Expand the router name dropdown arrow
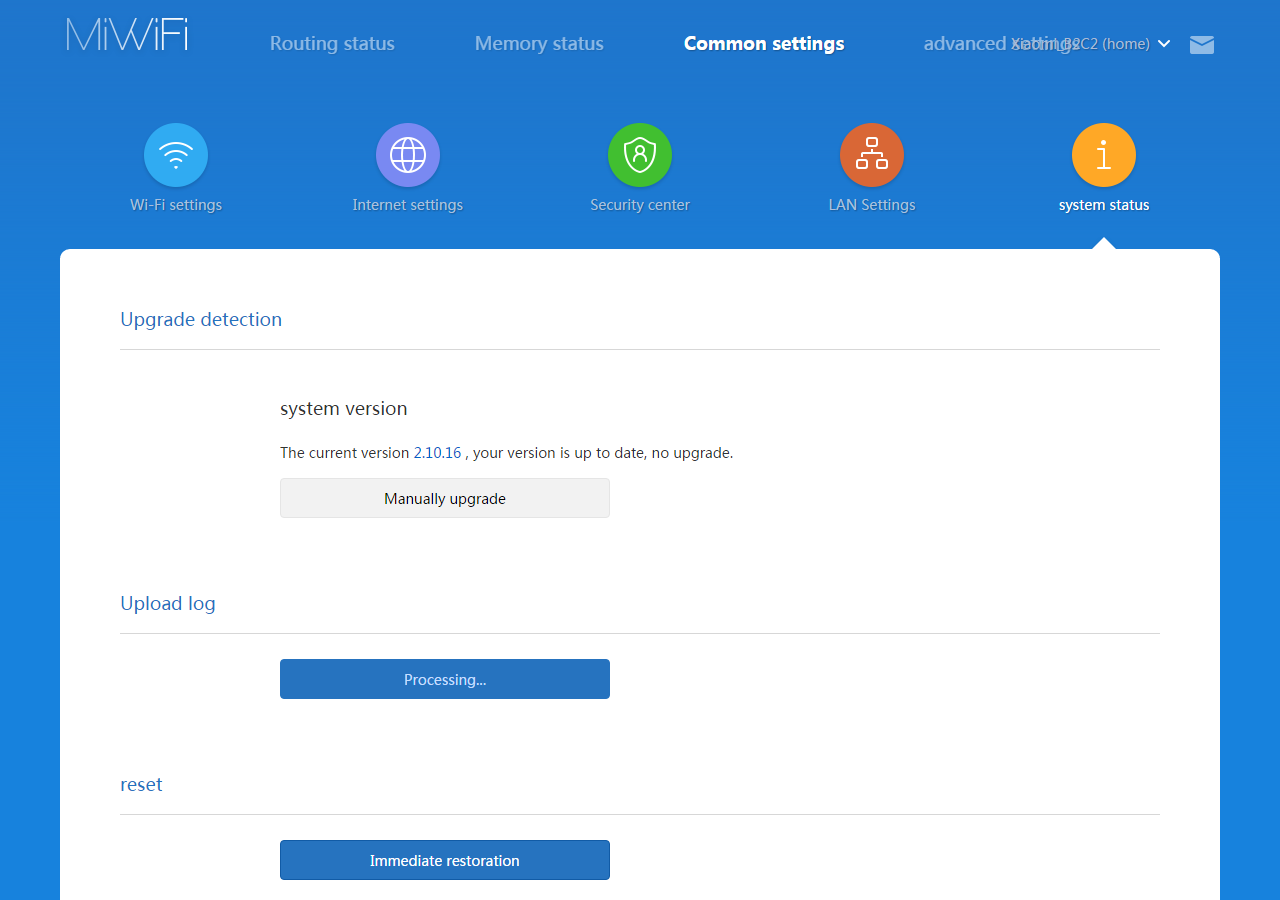 click(1164, 44)
